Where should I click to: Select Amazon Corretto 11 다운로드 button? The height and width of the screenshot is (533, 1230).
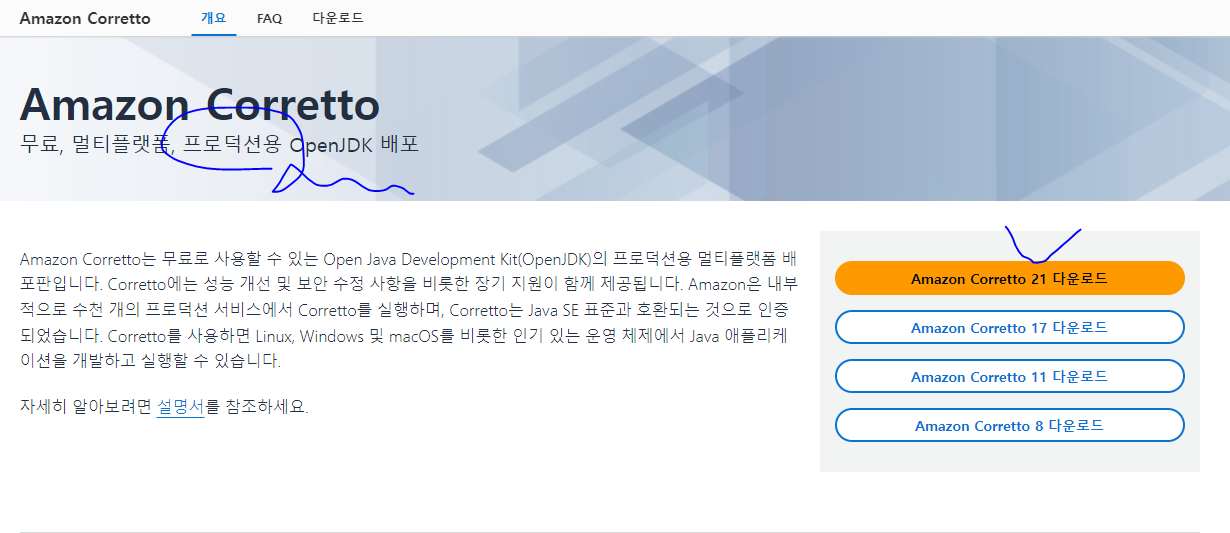(1009, 376)
